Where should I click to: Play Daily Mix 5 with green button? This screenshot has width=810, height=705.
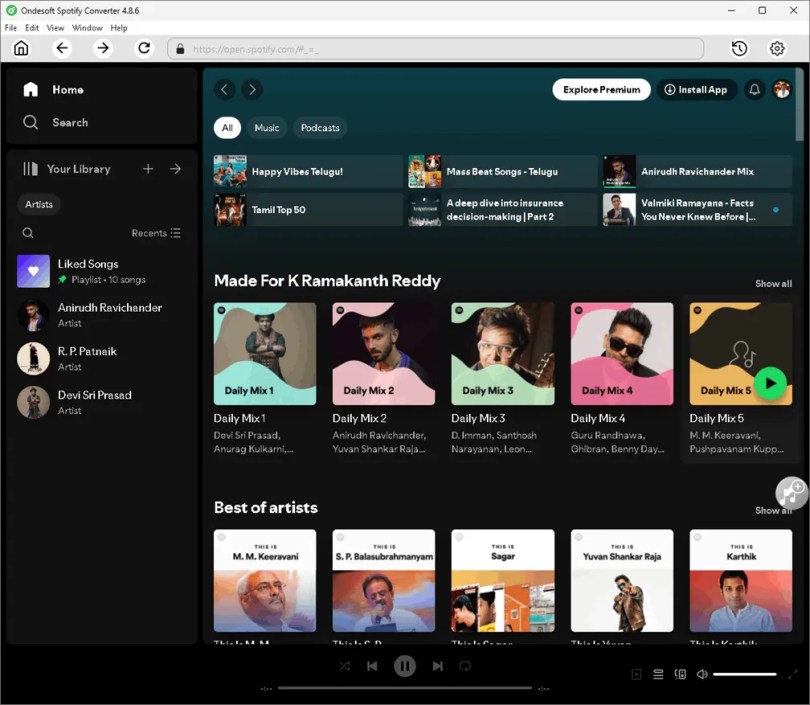click(770, 383)
